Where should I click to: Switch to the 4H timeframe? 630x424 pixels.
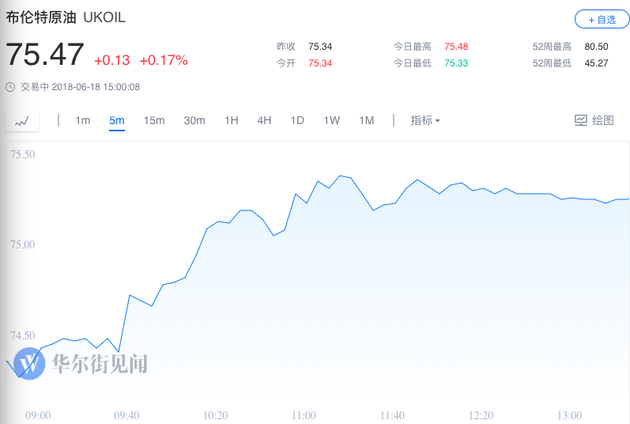[264, 120]
